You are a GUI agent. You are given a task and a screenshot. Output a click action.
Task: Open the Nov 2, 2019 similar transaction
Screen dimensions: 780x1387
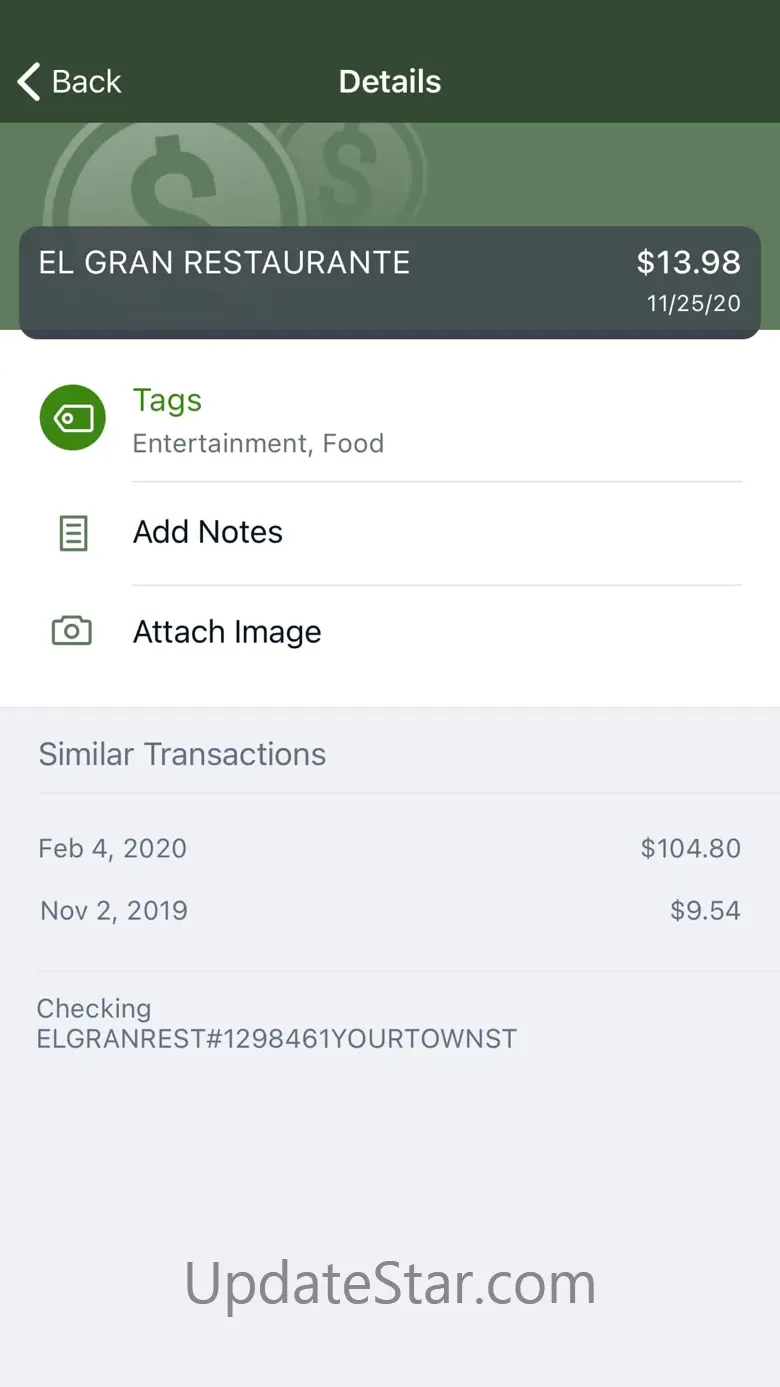pos(390,910)
